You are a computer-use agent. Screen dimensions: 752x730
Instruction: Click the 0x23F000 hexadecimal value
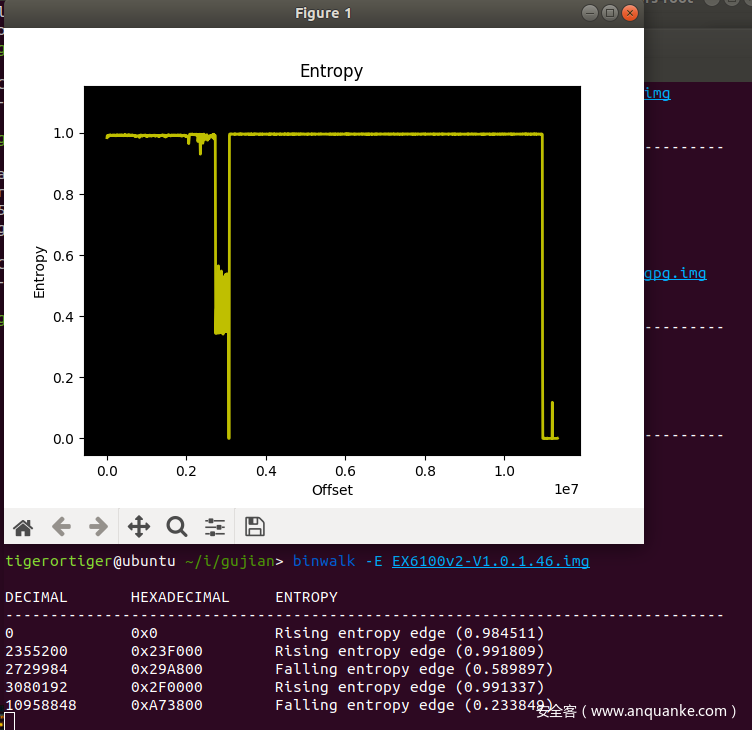click(x=166, y=651)
